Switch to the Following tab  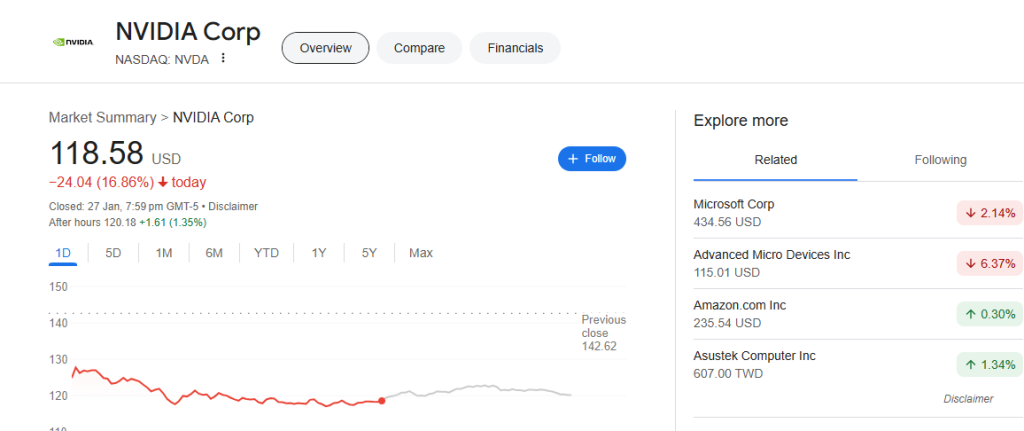pos(940,160)
